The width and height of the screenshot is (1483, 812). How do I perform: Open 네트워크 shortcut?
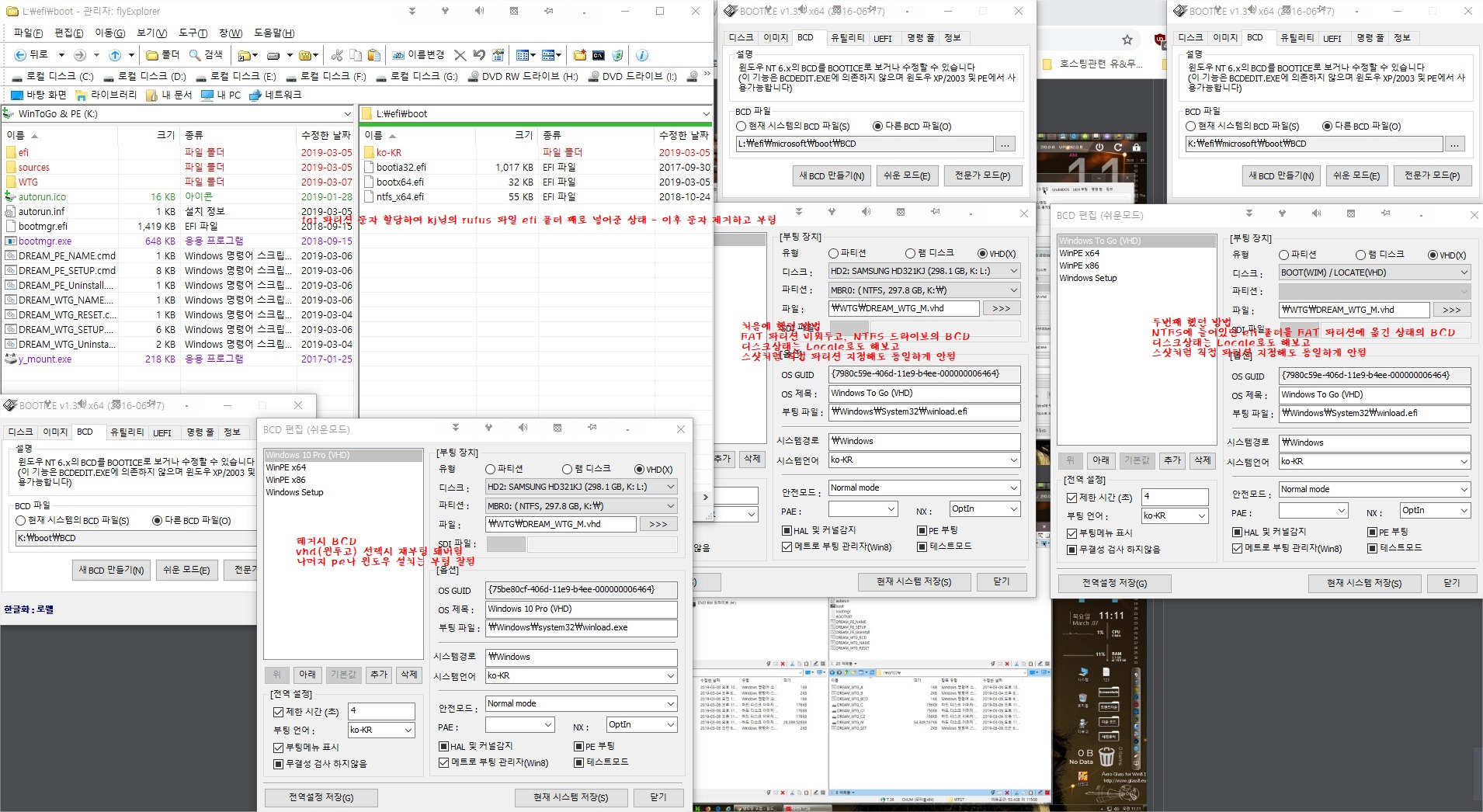click(x=276, y=95)
